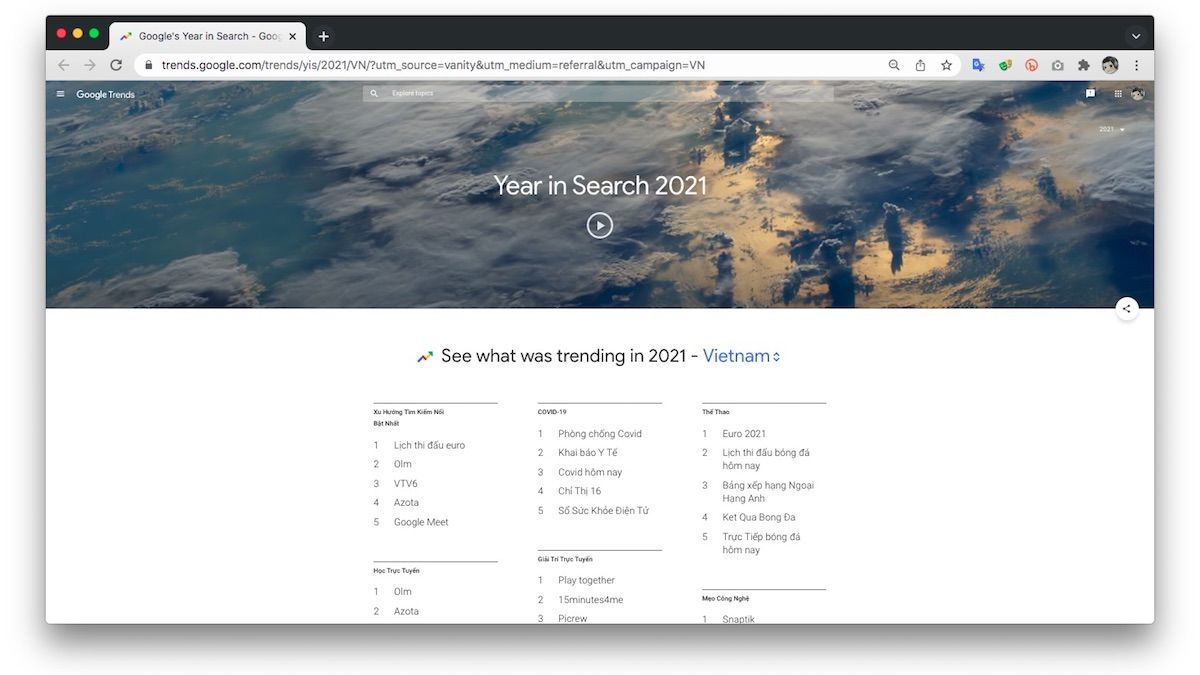Image resolution: width=1200 pixels, height=675 pixels.
Task: Open 'Azota' in the top trending list
Action: pos(406,502)
